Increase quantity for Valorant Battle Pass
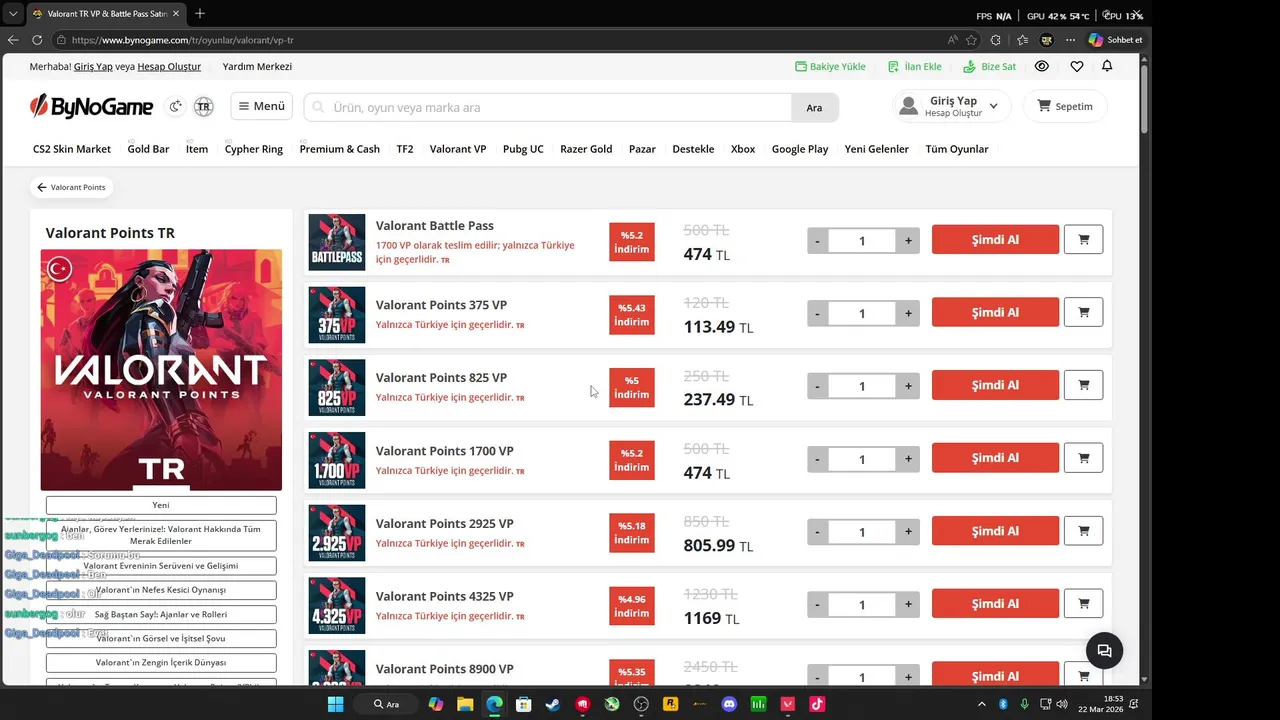The image size is (1280, 720). point(908,241)
